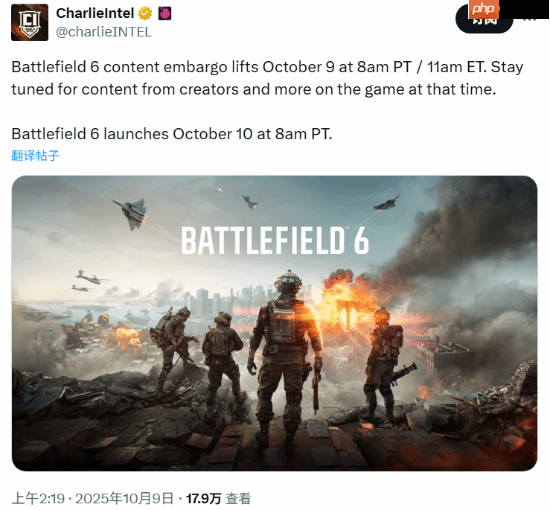Open the @charlieINTEL handle link

104,32
